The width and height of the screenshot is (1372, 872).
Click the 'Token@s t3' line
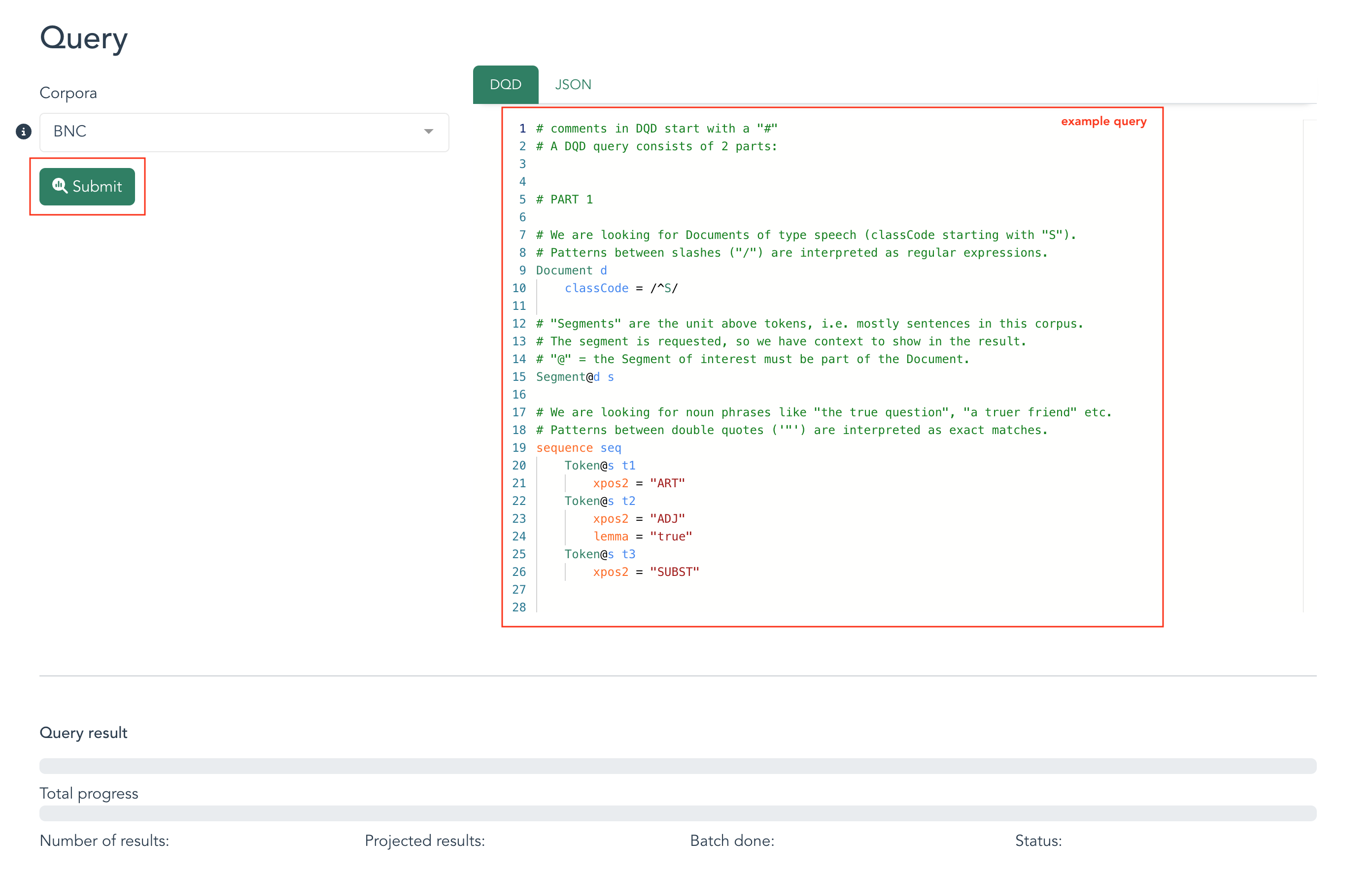coord(600,554)
